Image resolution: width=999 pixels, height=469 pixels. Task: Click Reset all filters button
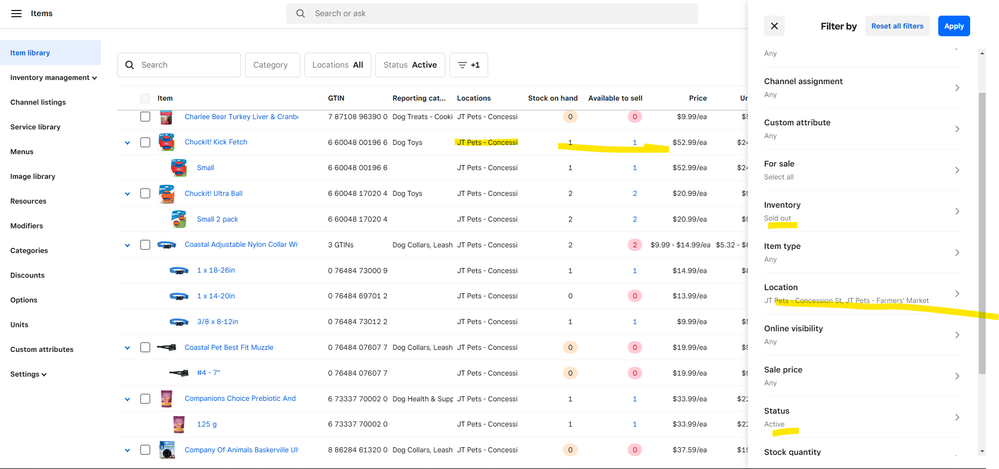tap(897, 26)
